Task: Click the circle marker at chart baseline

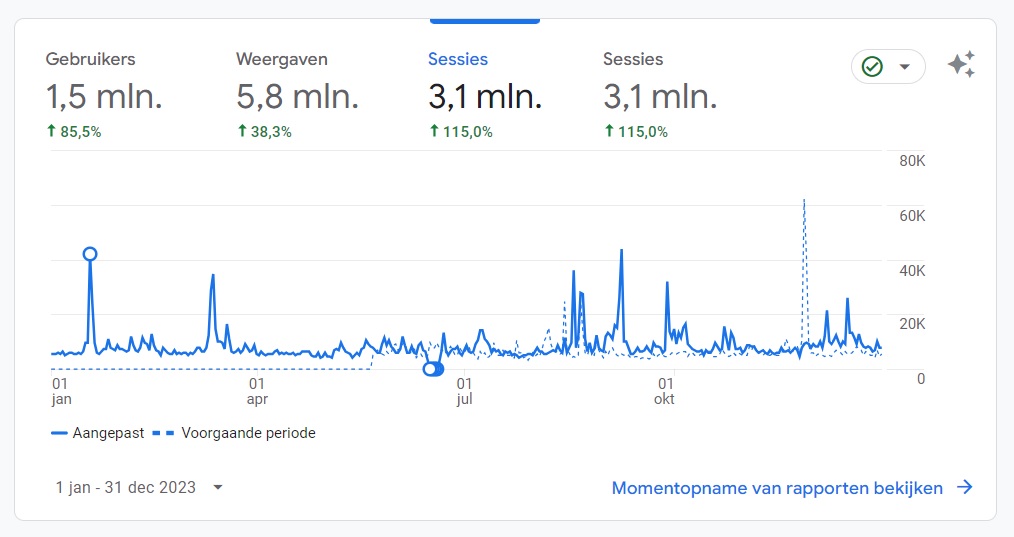Action: pyautogui.click(x=432, y=369)
